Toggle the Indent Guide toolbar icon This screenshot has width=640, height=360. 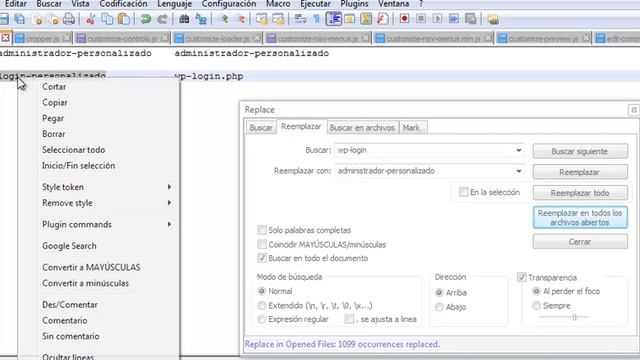coord(333,19)
